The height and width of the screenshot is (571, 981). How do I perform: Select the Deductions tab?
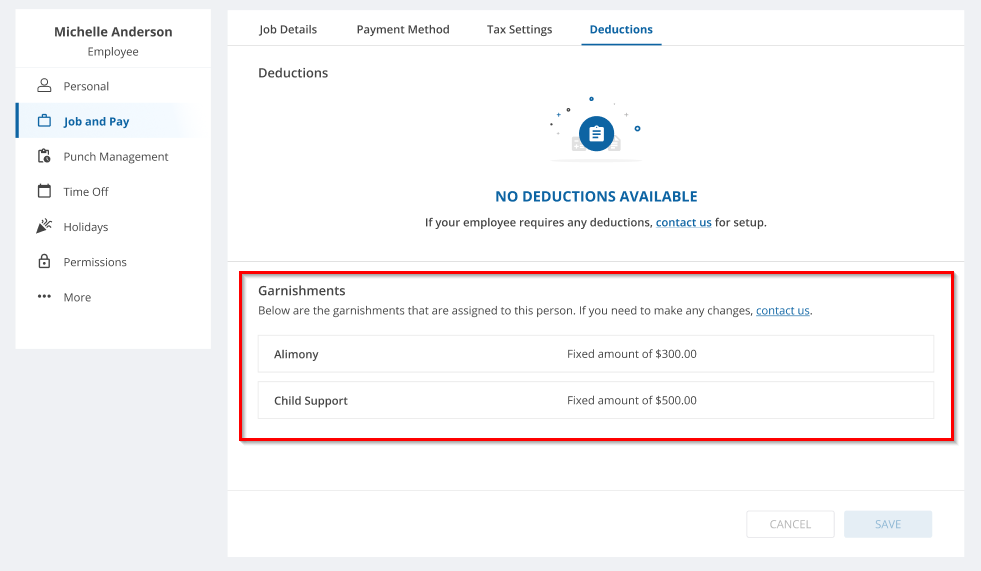pos(621,29)
